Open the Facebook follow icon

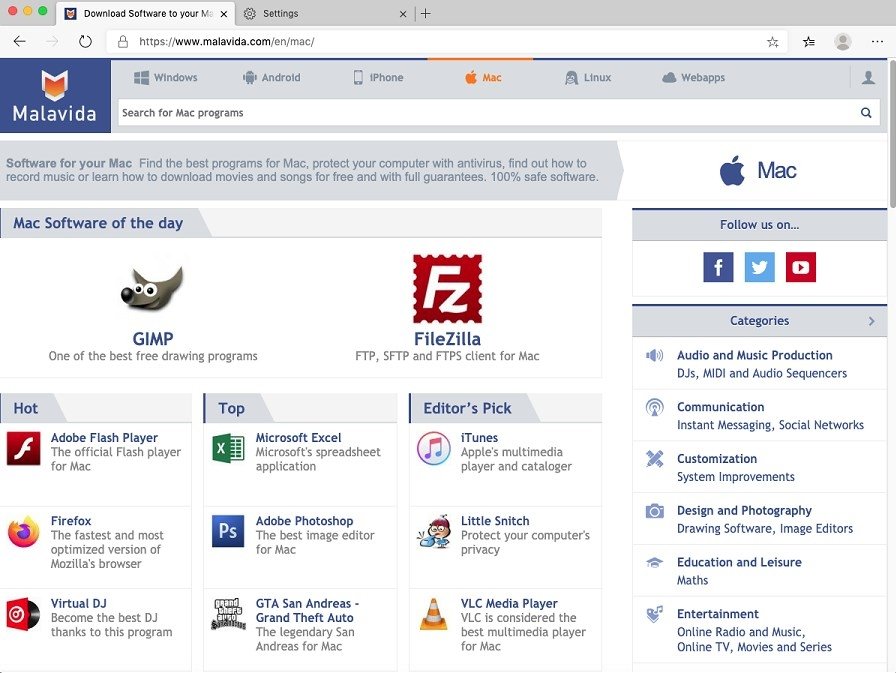[x=718, y=267]
